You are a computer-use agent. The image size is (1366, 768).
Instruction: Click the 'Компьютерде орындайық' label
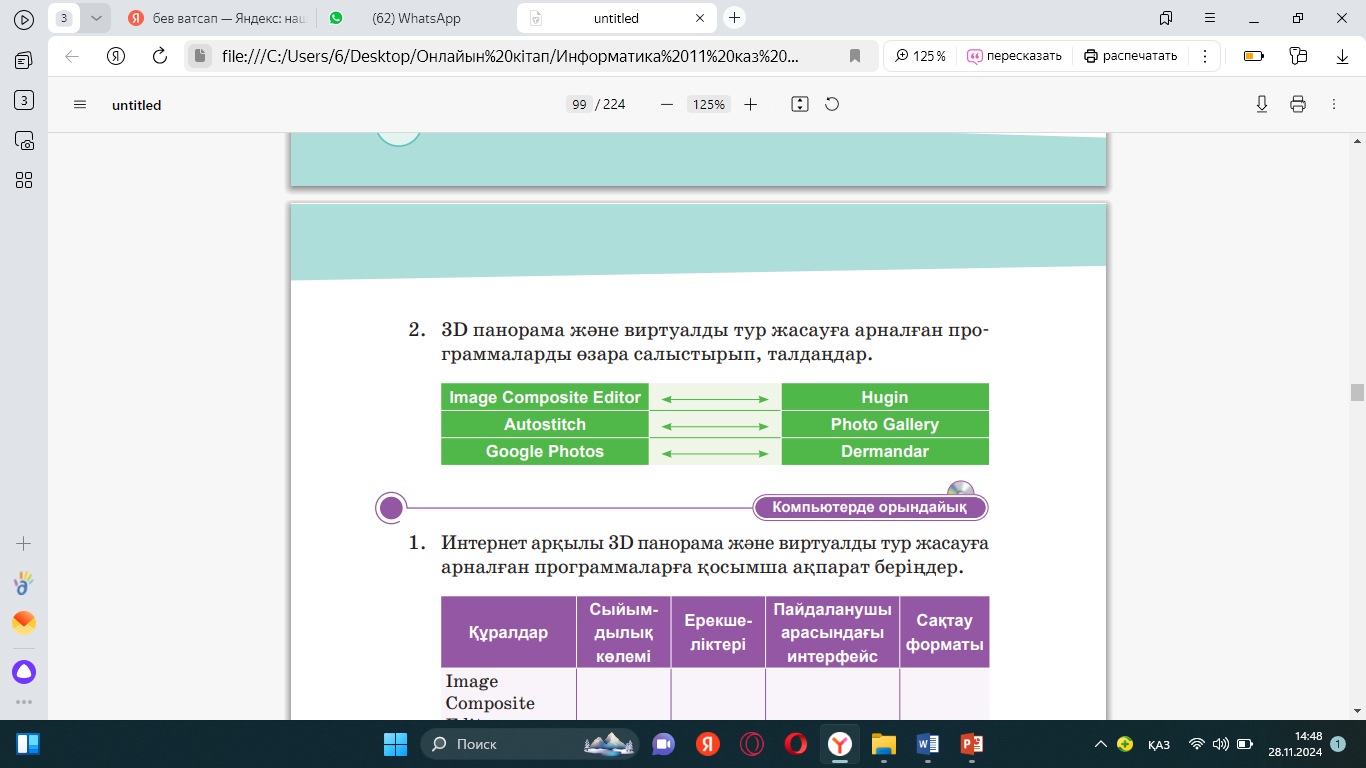tap(869, 507)
